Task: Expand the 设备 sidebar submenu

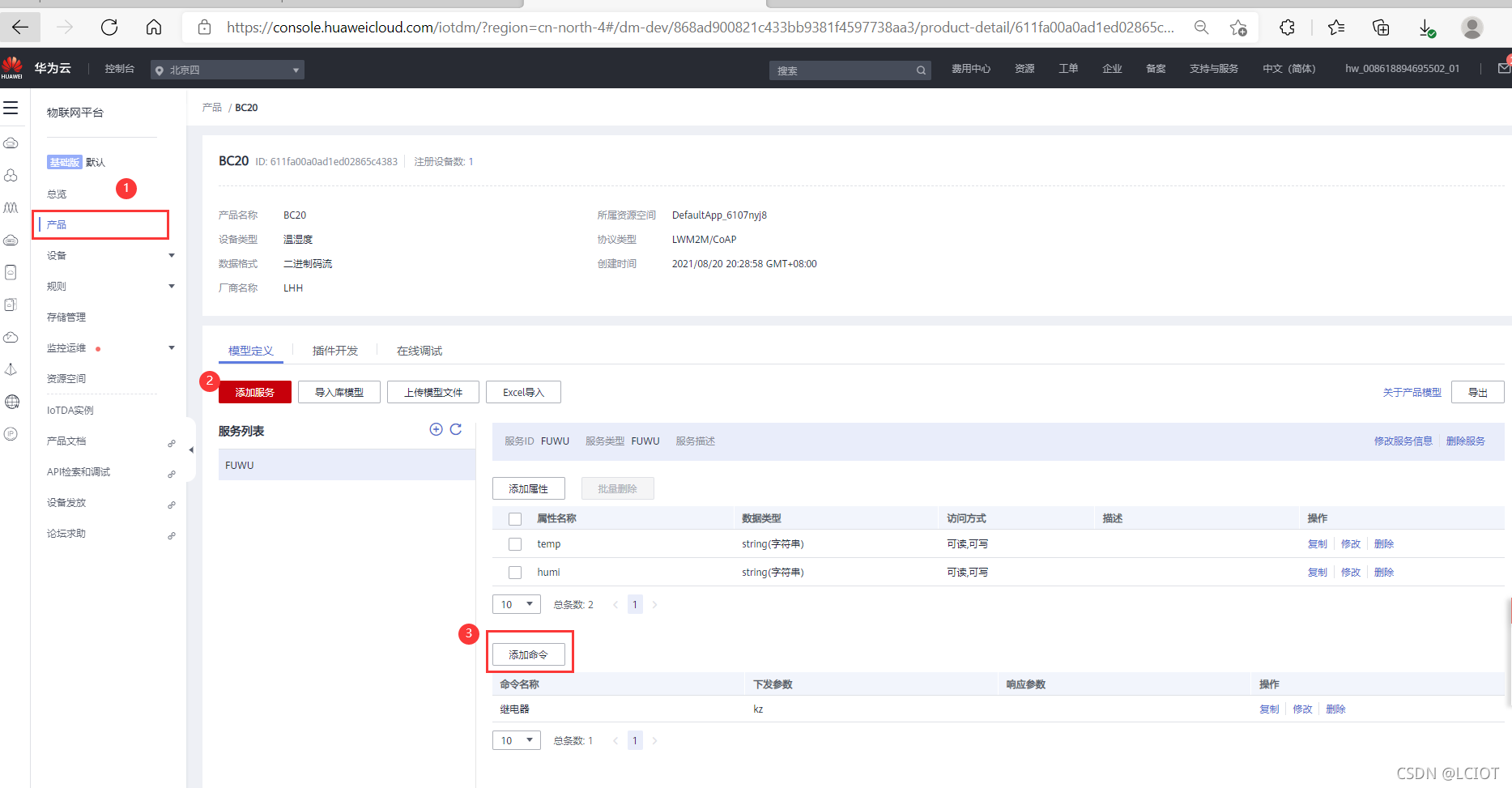Action: coord(172,256)
